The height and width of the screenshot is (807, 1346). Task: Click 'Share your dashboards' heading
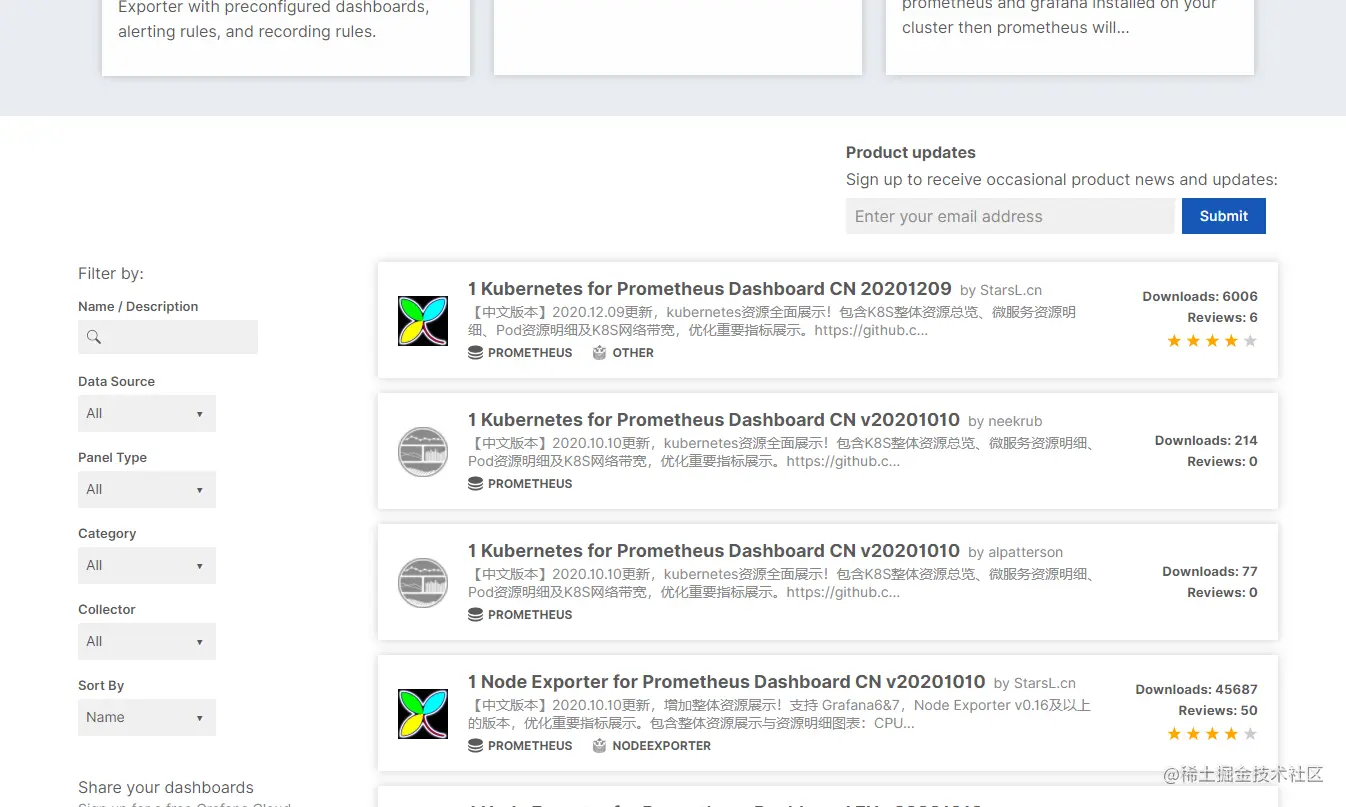(166, 787)
